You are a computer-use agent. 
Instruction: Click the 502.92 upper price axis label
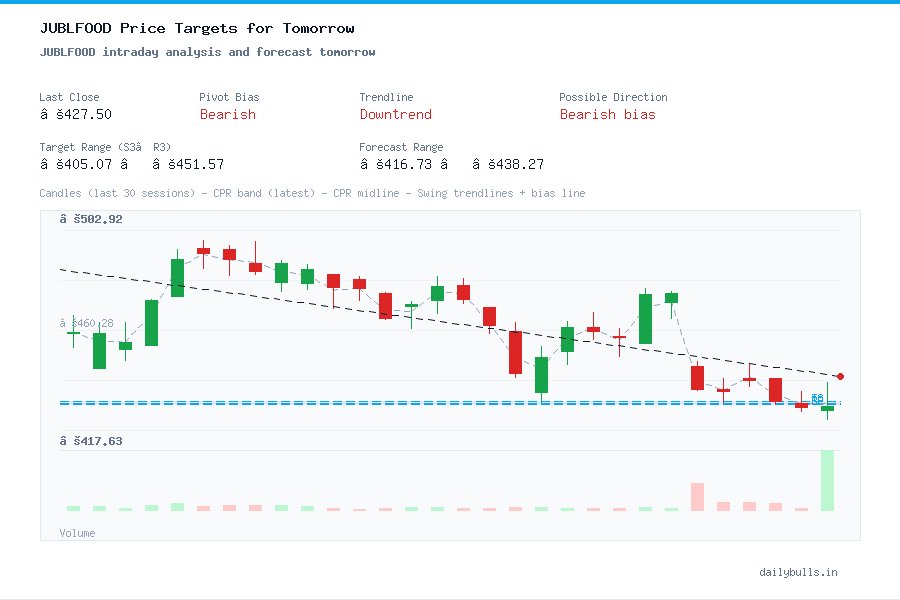[x=91, y=219]
